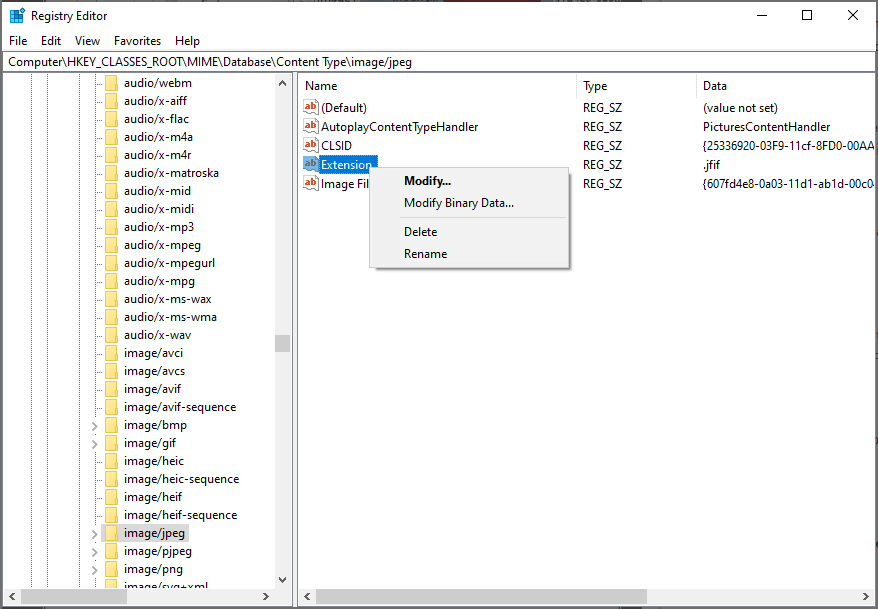
Task: Choose Delete from the context menu
Action: 420,231
